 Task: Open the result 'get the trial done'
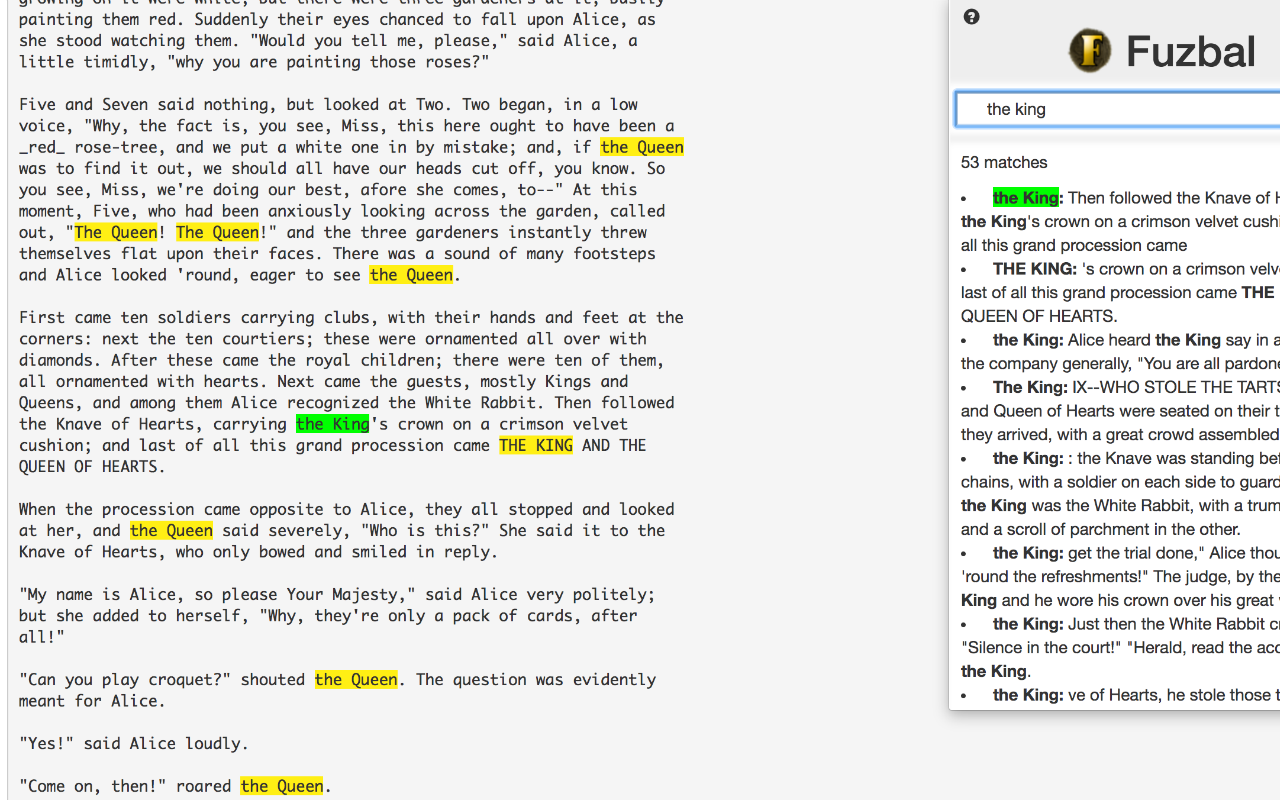1120,576
